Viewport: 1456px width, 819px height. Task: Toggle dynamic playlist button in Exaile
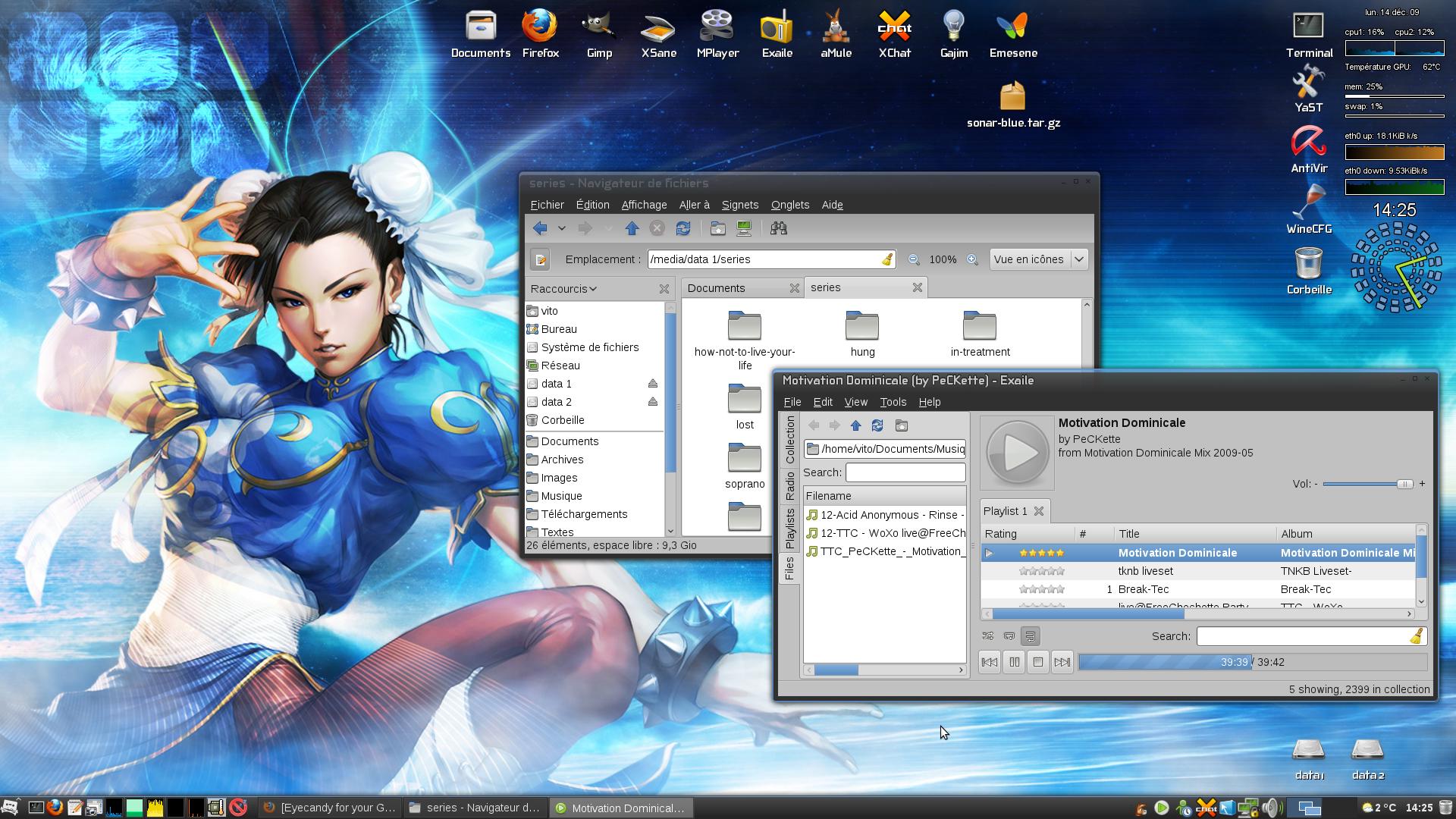[x=1030, y=636]
